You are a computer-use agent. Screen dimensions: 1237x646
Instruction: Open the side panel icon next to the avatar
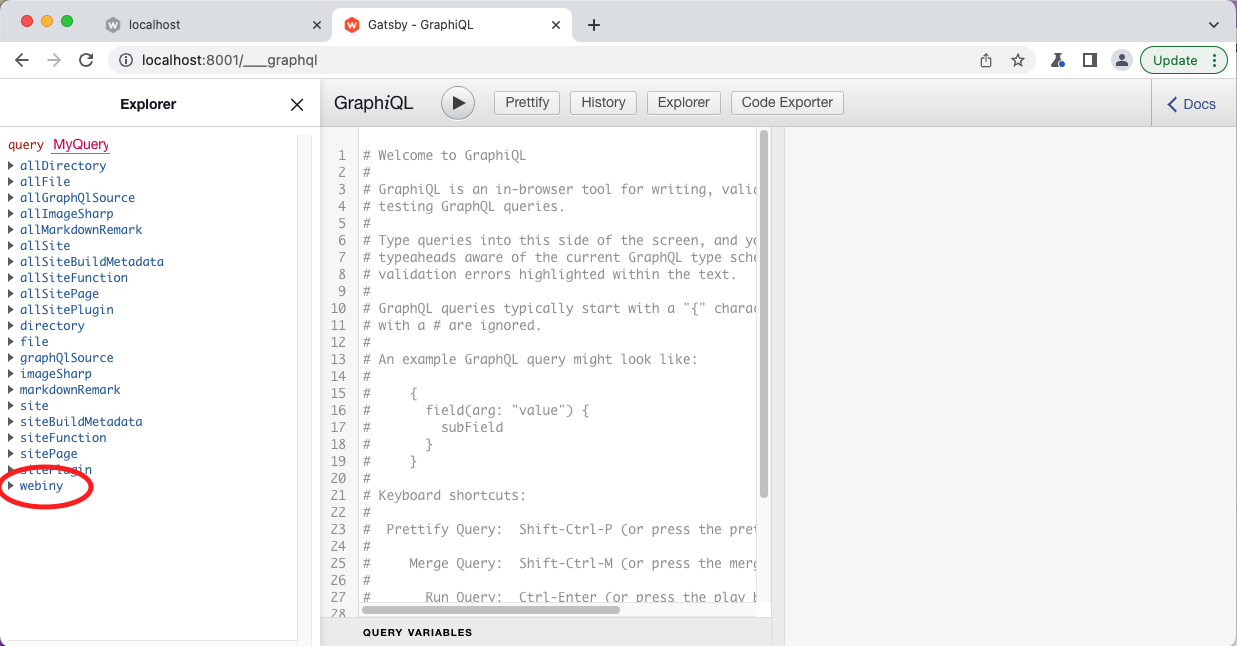(x=1089, y=60)
